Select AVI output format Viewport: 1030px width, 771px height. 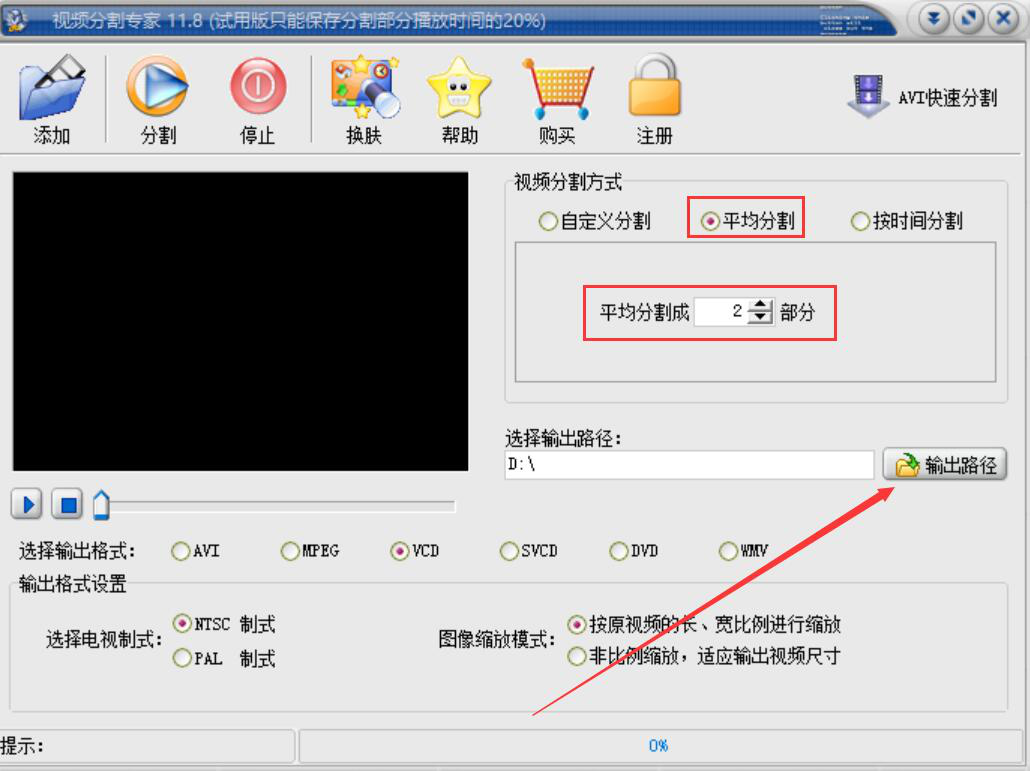[x=195, y=550]
